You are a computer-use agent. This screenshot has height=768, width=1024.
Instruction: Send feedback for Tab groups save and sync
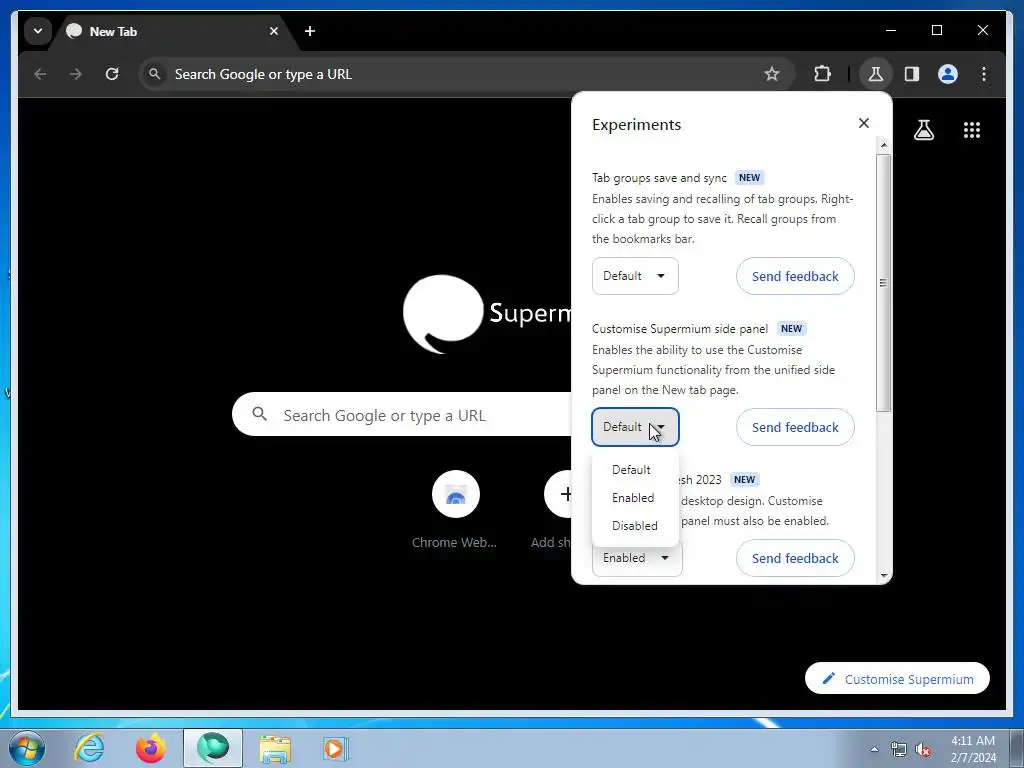click(795, 276)
